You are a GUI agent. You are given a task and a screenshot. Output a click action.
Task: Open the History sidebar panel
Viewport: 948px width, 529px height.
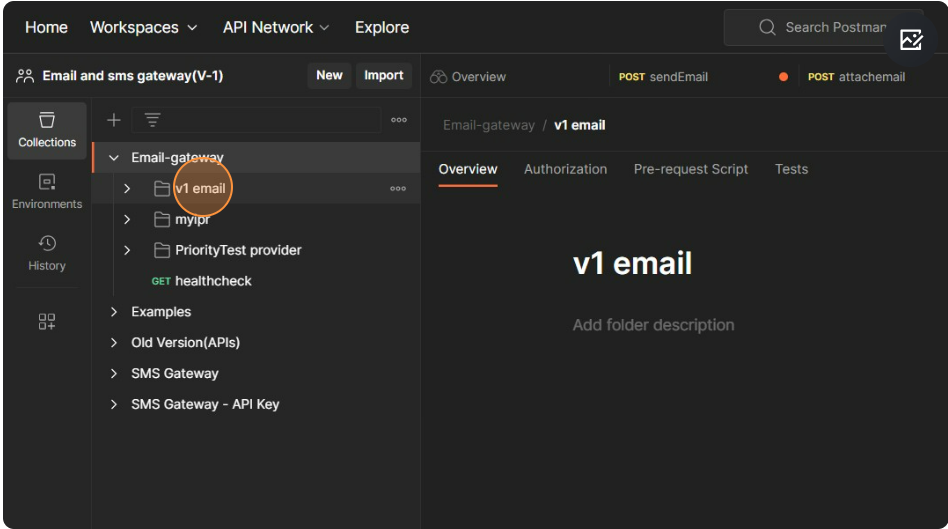coord(47,253)
